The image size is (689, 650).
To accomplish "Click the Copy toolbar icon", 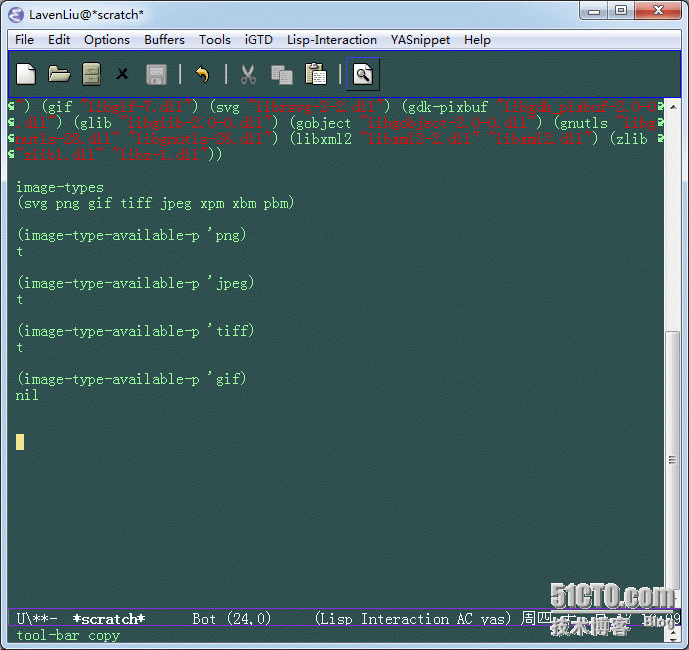I will pyautogui.click(x=282, y=75).
